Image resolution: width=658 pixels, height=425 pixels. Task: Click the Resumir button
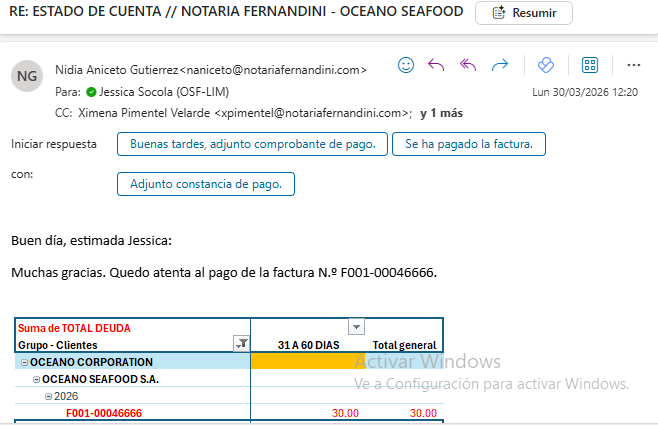coord(524,12)
